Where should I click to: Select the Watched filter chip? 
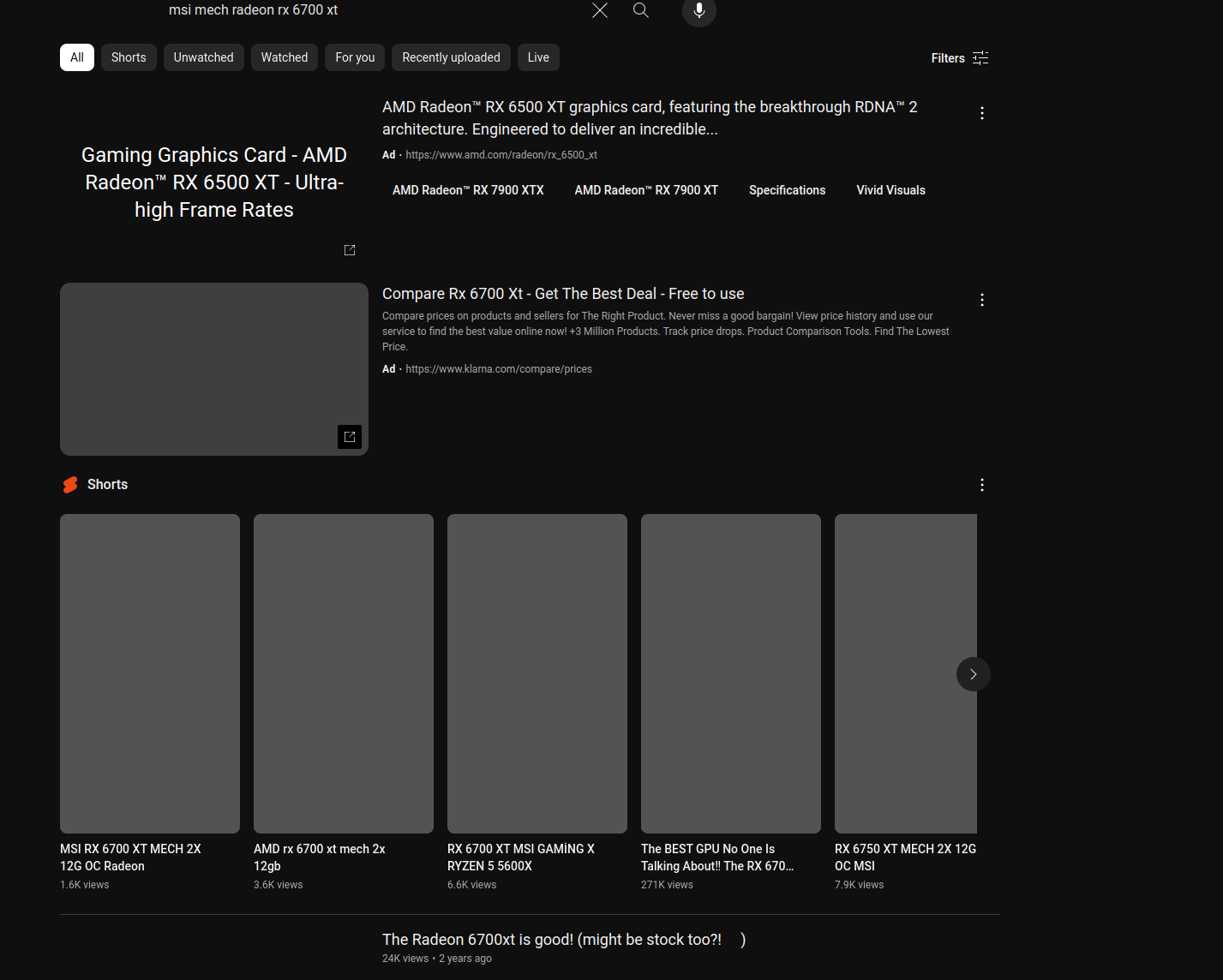coord(285,57)
